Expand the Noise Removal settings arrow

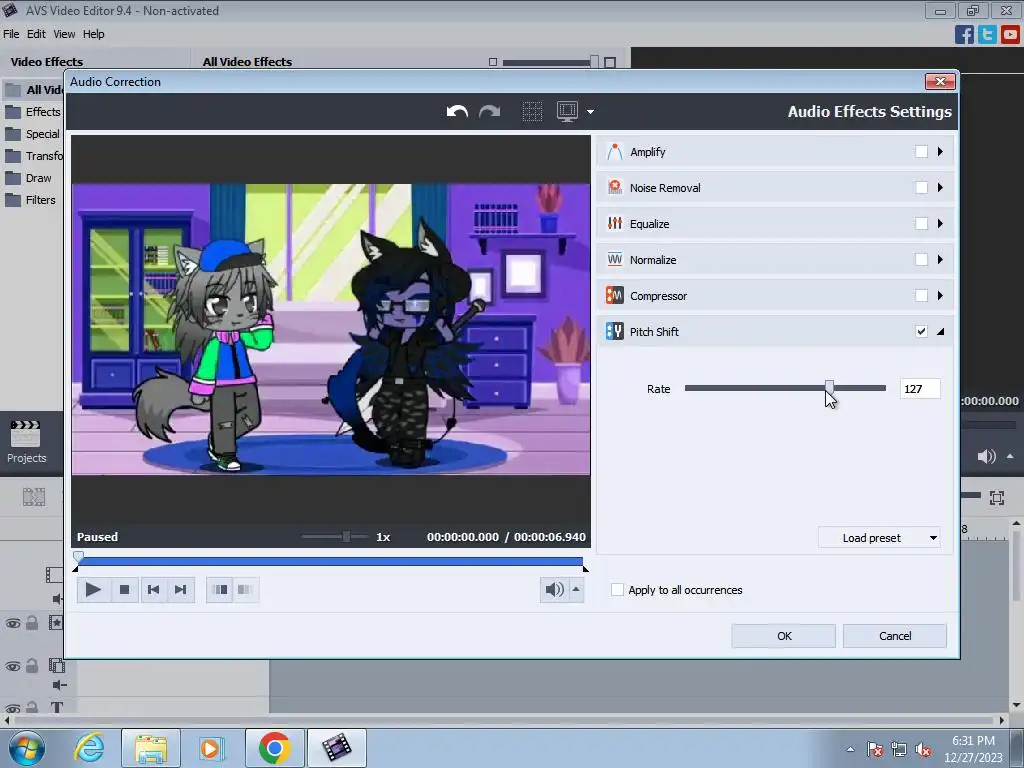point(940,187)
